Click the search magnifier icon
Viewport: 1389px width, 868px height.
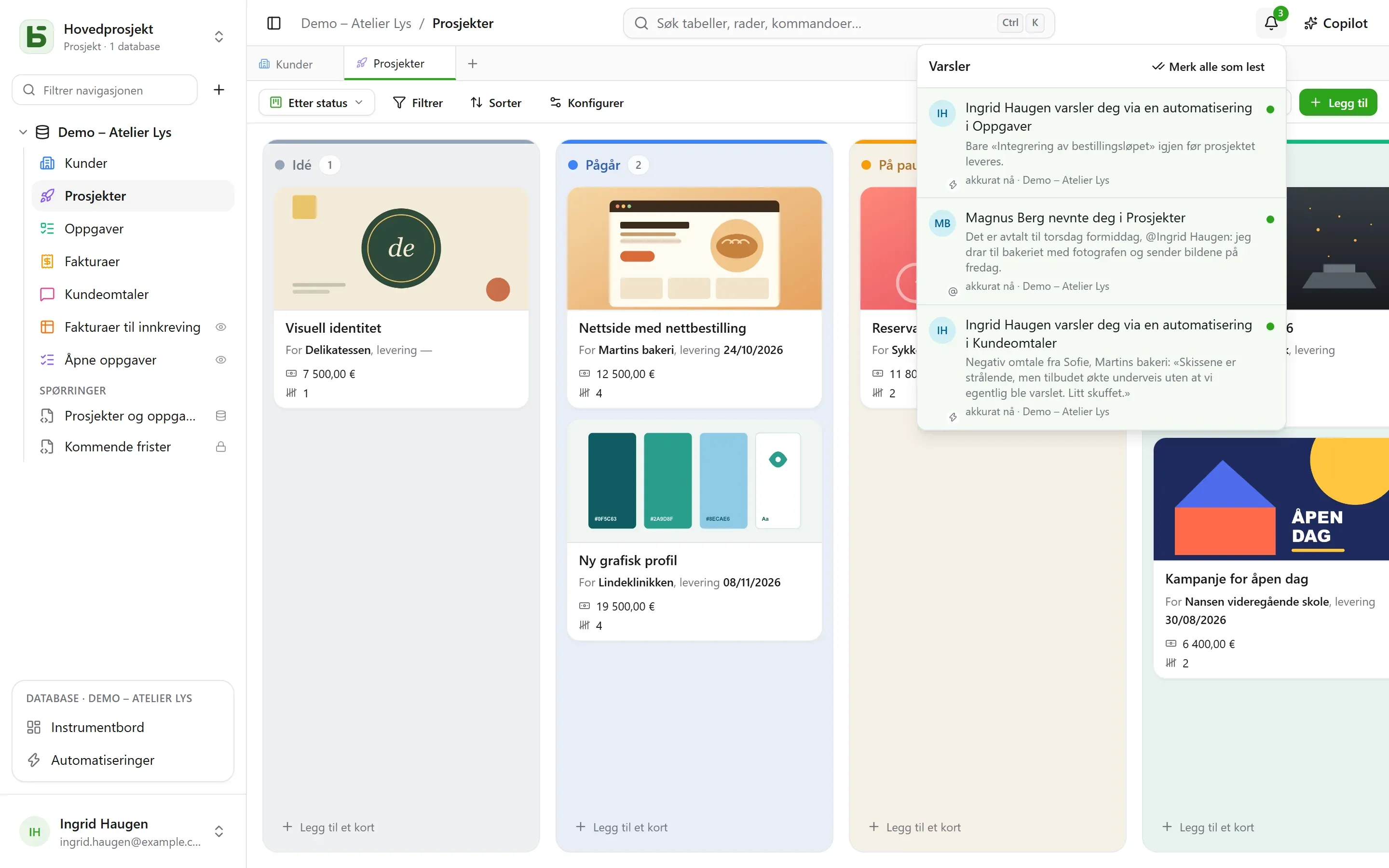tap(641, 23)
